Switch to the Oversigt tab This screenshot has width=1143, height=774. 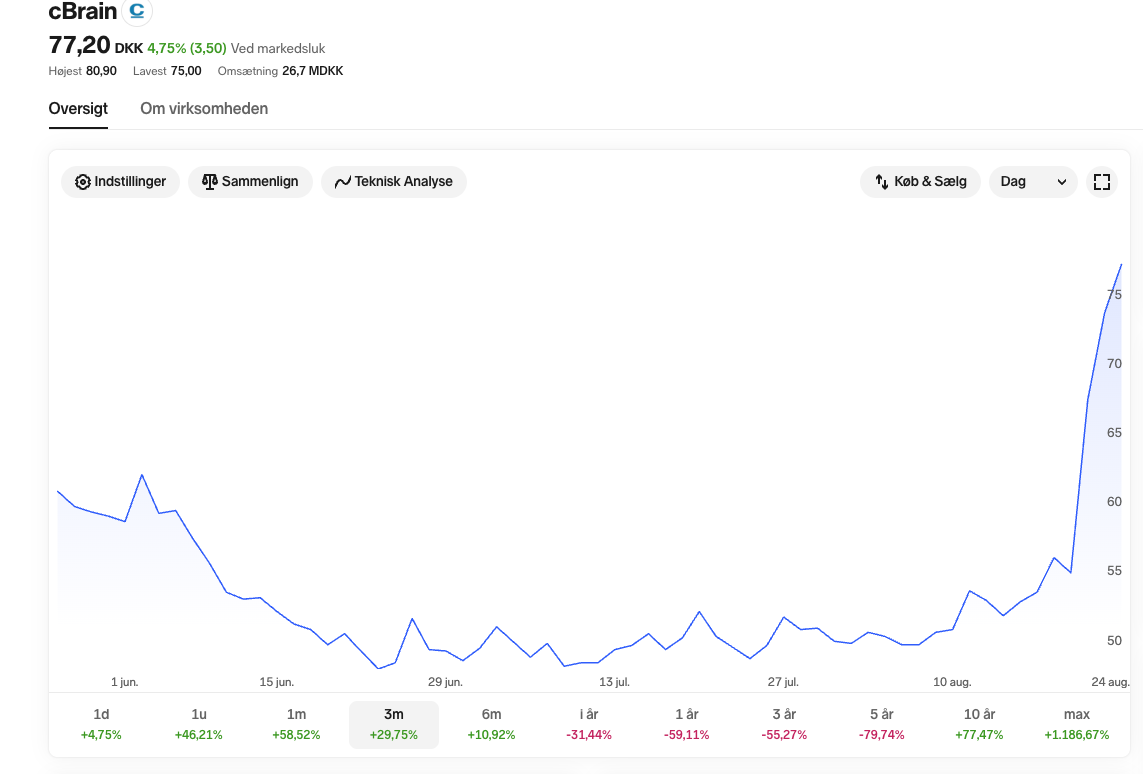(x=78, y=109)
